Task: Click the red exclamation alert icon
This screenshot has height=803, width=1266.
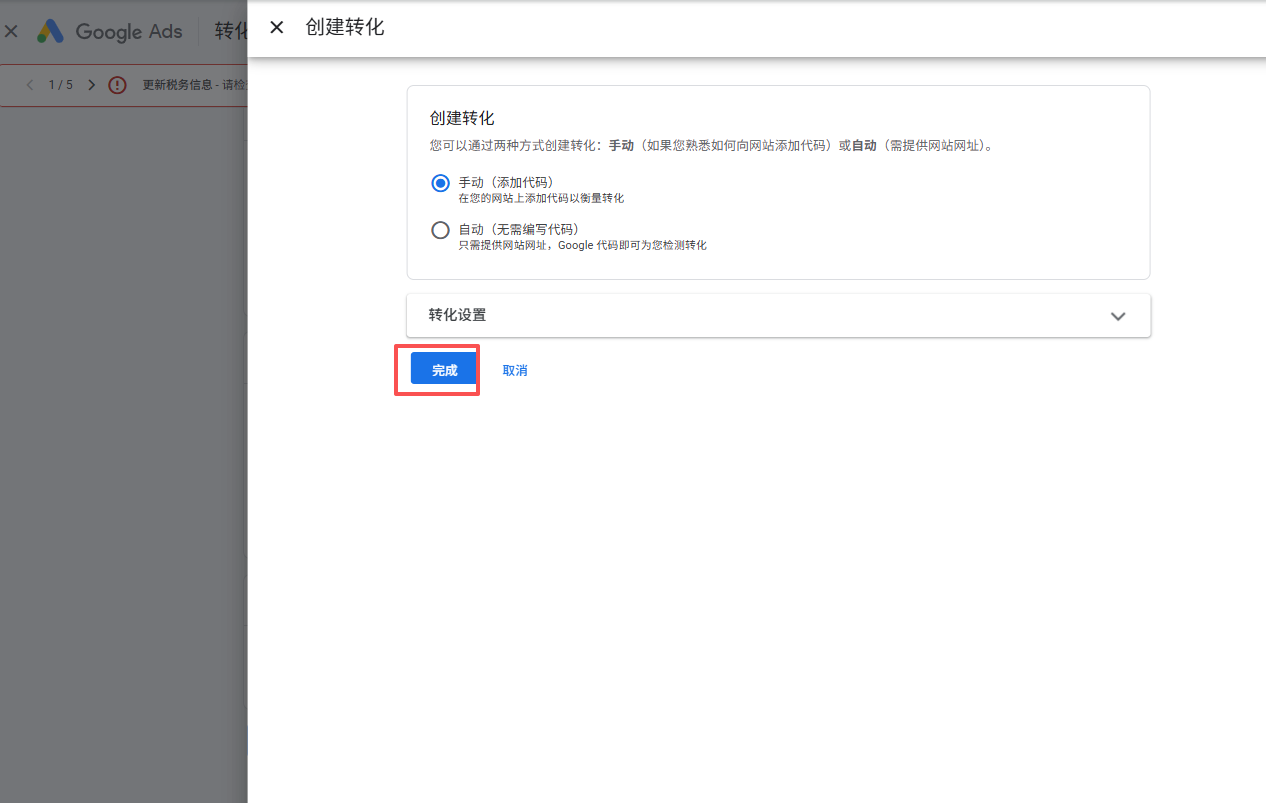Action: point(117,85)
